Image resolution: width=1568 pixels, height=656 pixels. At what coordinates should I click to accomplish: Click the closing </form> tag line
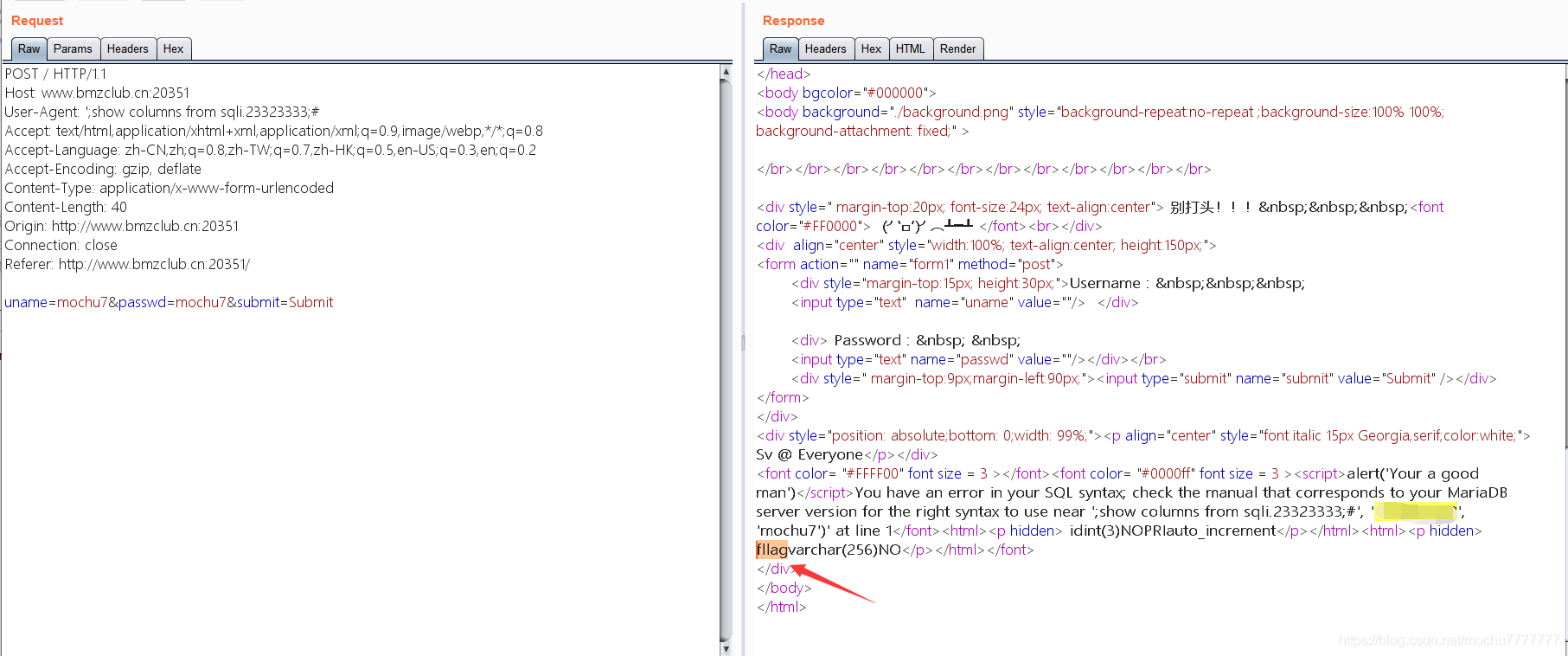[783, 398]
